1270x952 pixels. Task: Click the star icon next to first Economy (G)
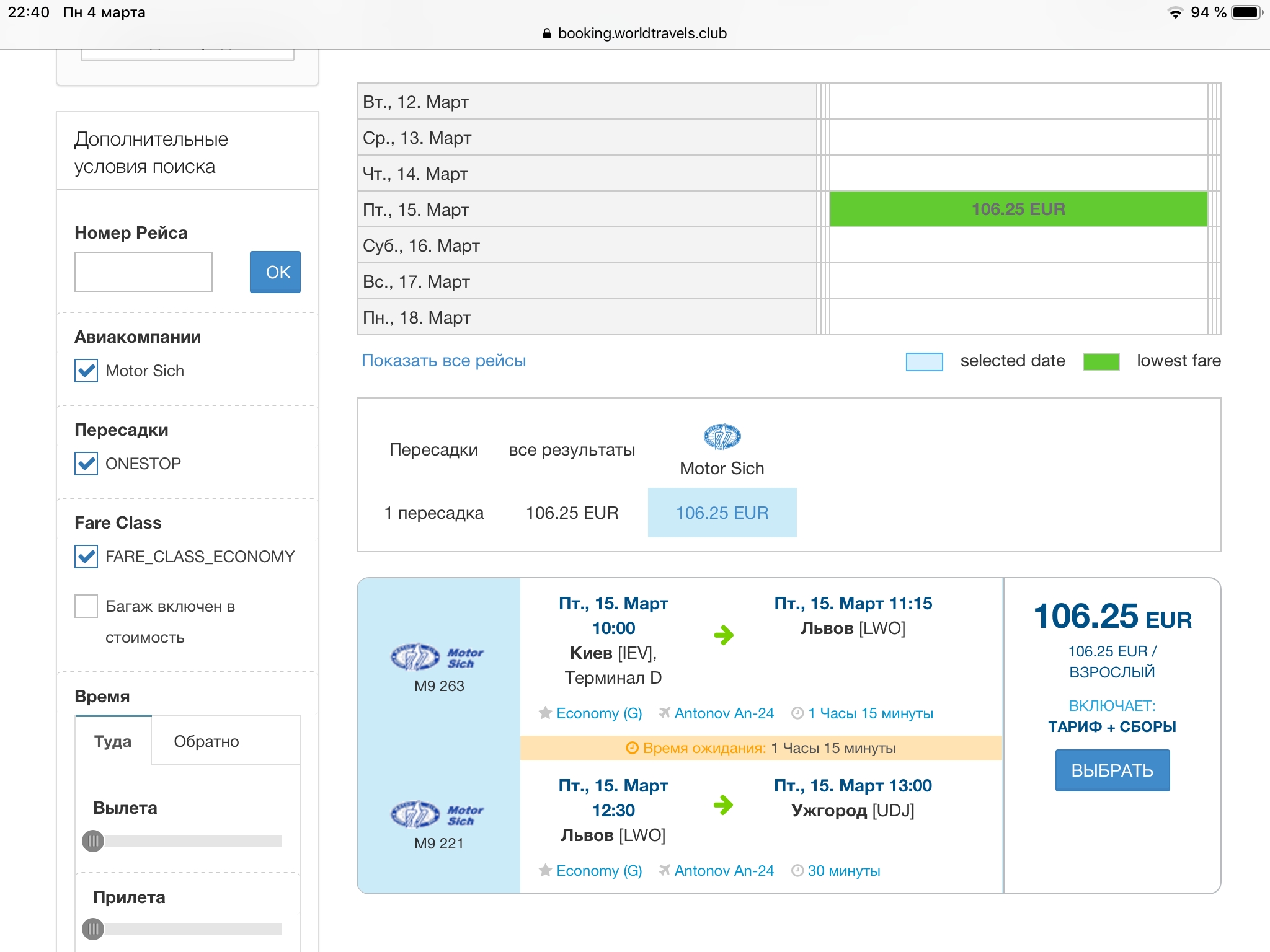pyautogui.click(x=545, y=713)
